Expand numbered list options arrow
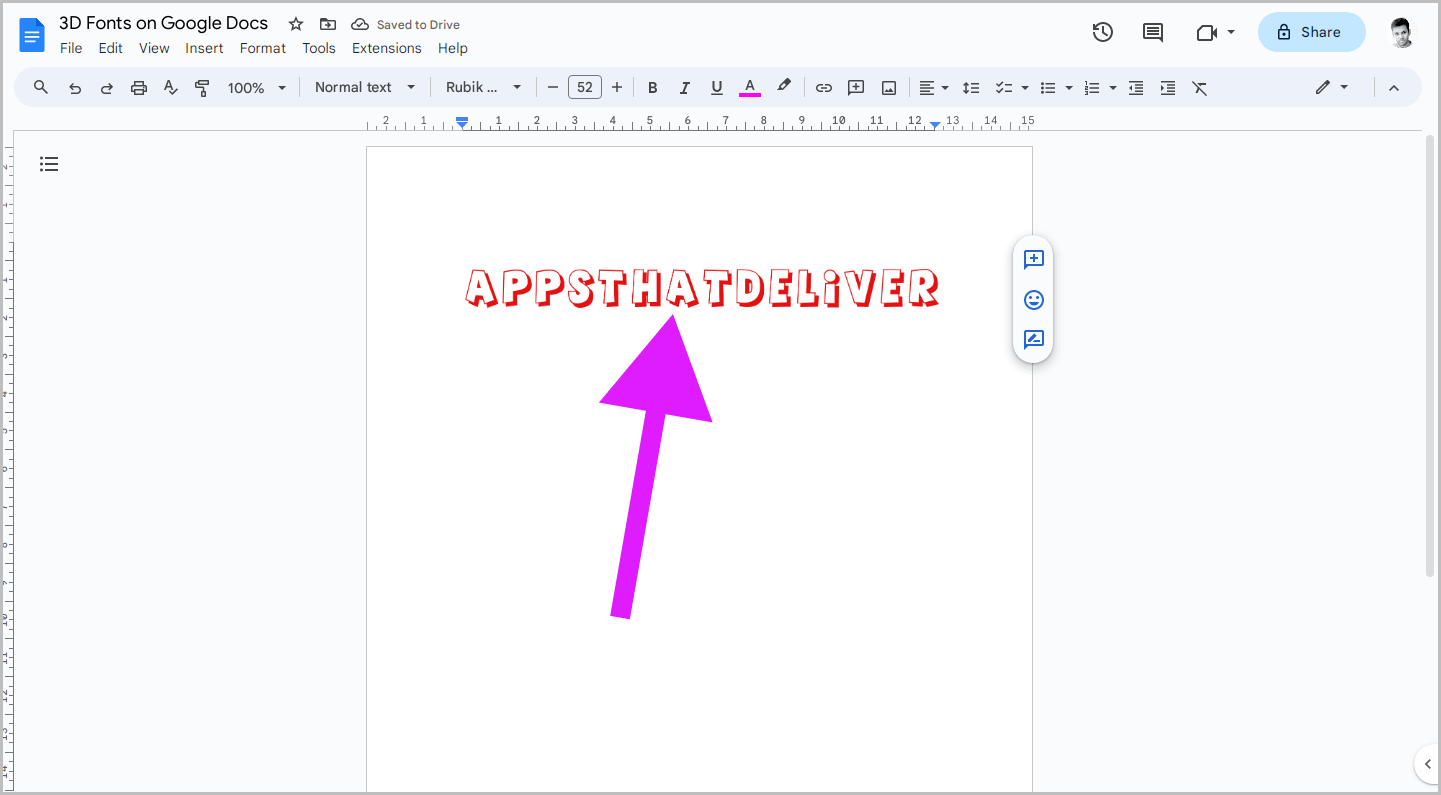This screenshot has height=795, width=1441. [1113, 88]
